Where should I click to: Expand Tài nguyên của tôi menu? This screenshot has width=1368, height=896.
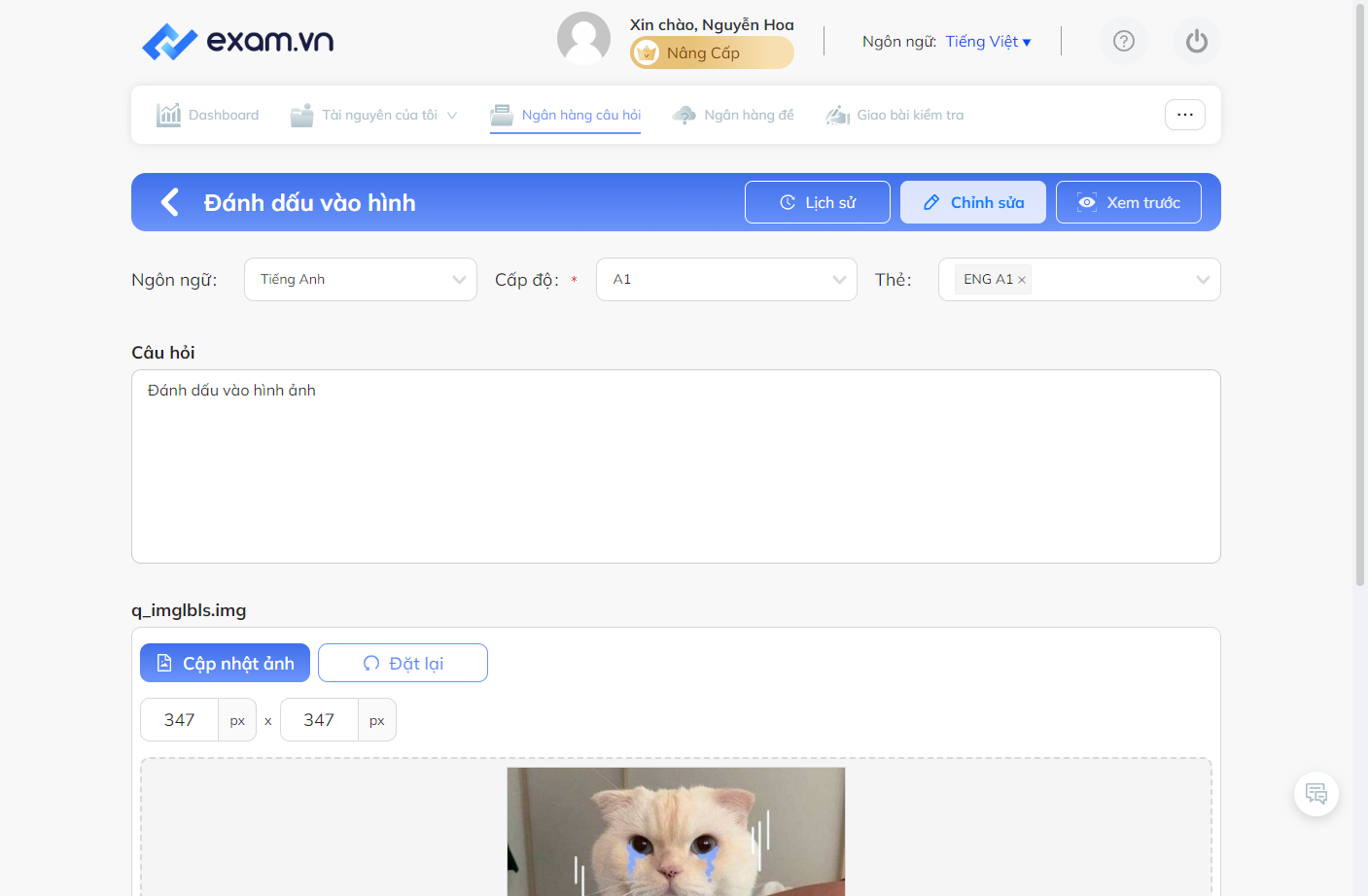(x=374, y=115)
